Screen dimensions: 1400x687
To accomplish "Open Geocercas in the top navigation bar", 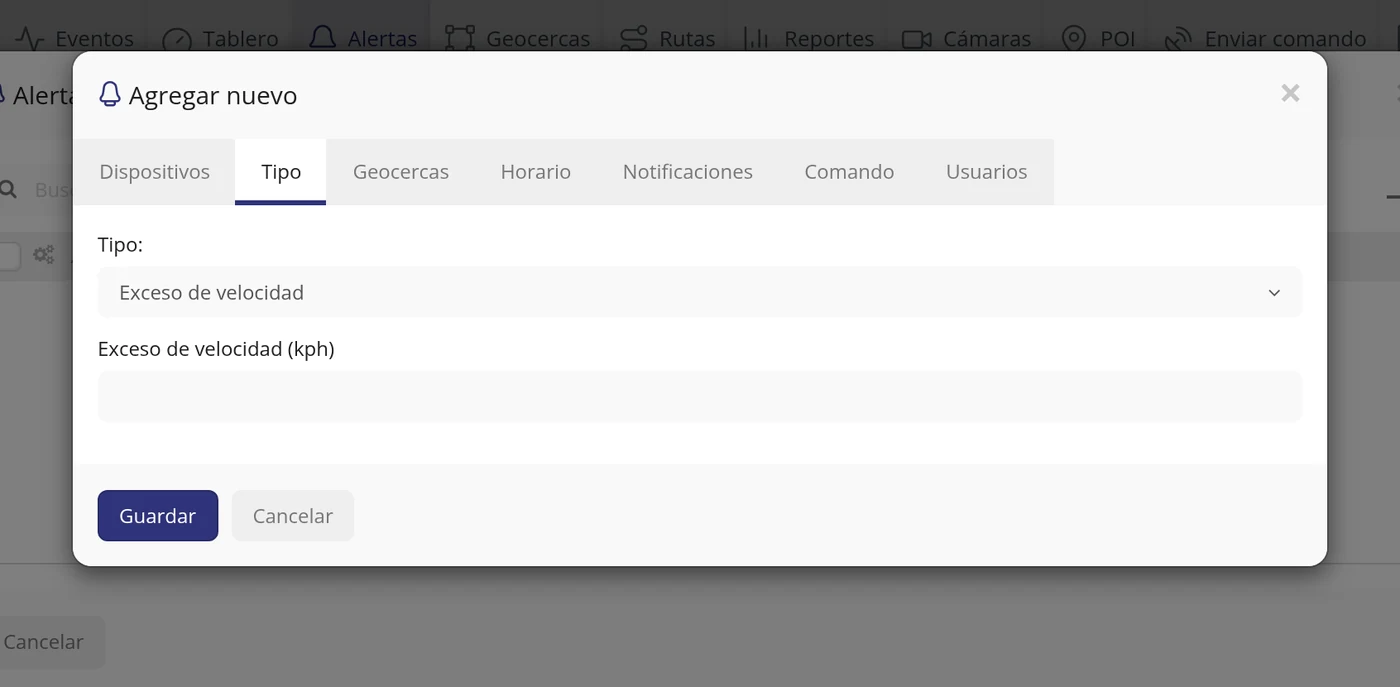I will 517,38.
